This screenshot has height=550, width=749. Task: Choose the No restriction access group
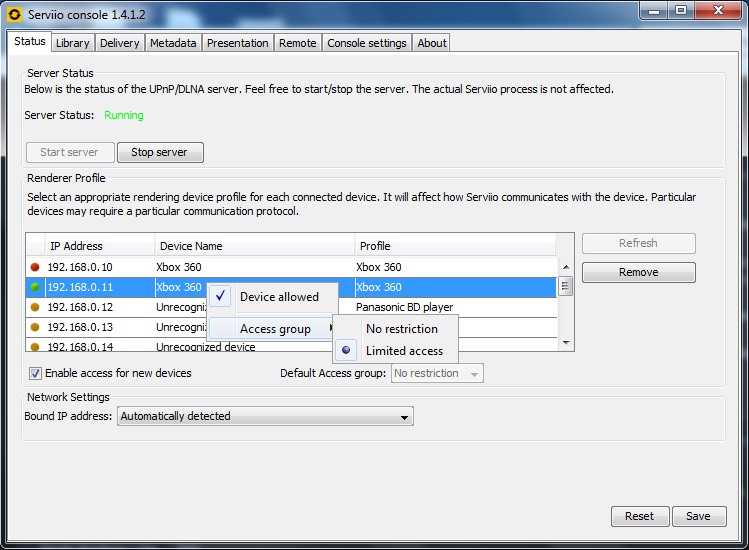[396, 329]
